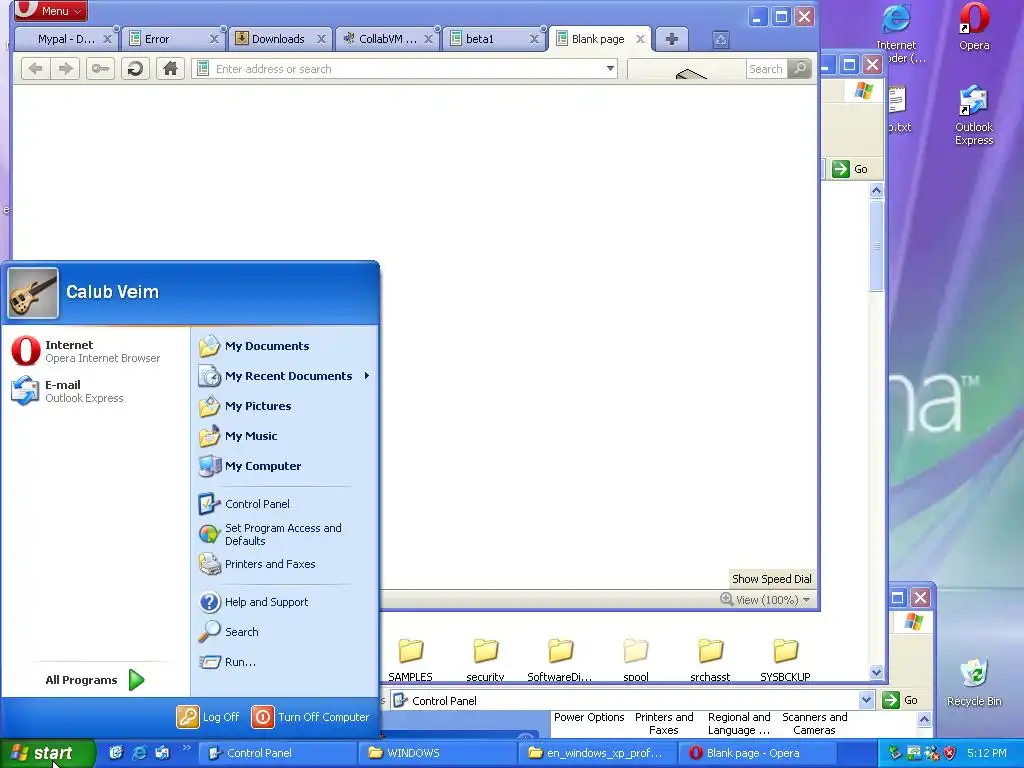Click the Show Speed Dial button

(x=772, y=579)
